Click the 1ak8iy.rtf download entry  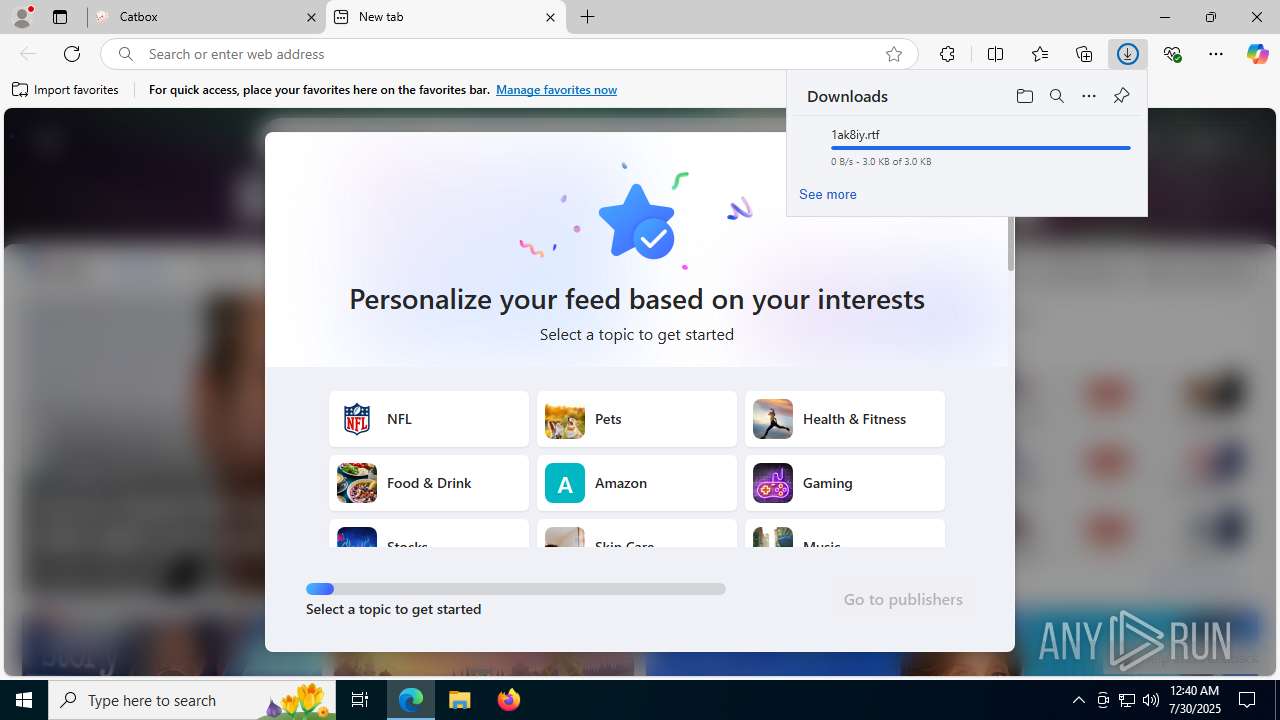tap(967, 147)
